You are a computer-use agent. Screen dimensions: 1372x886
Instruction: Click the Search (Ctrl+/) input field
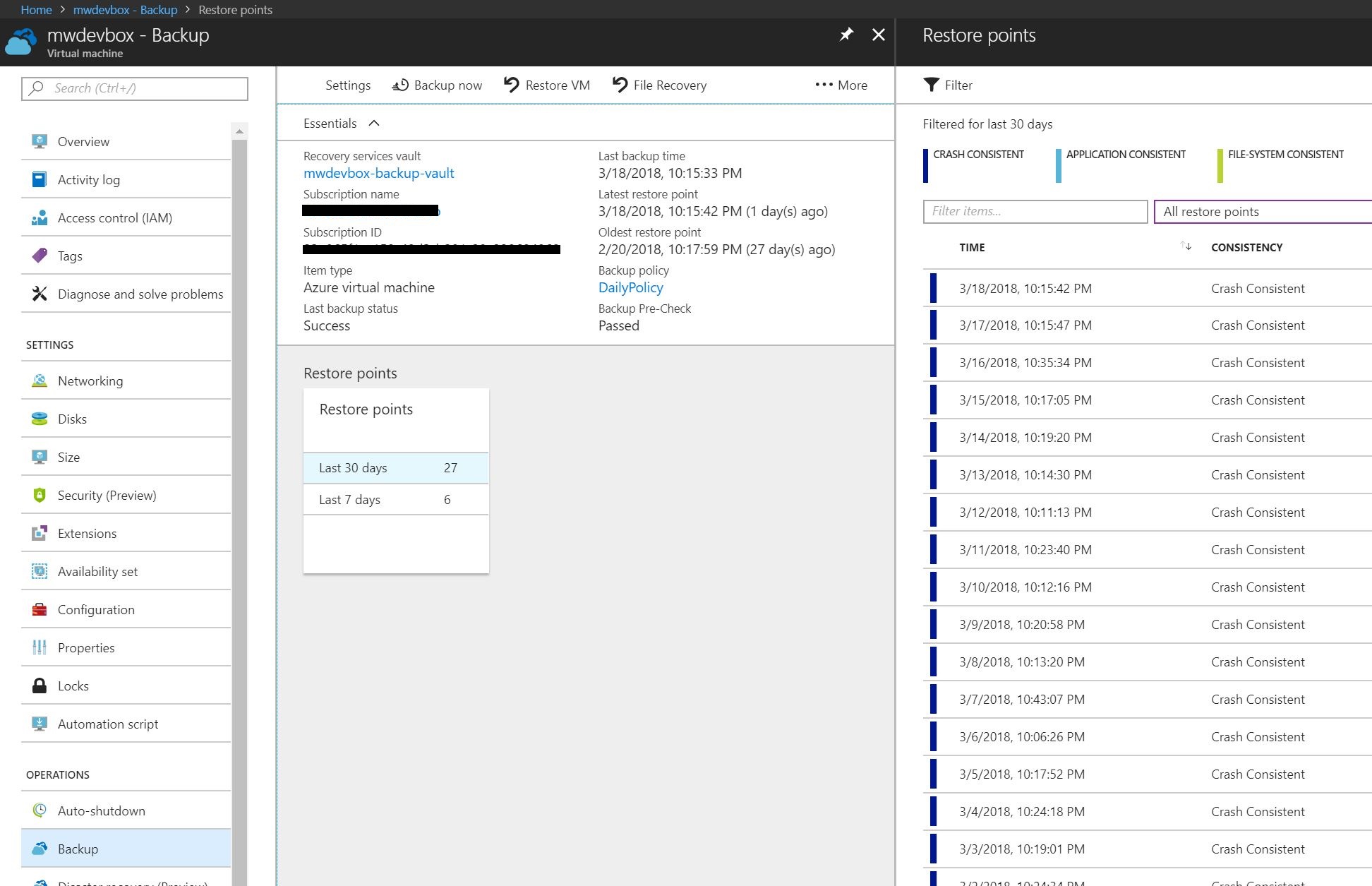[135, 88]
